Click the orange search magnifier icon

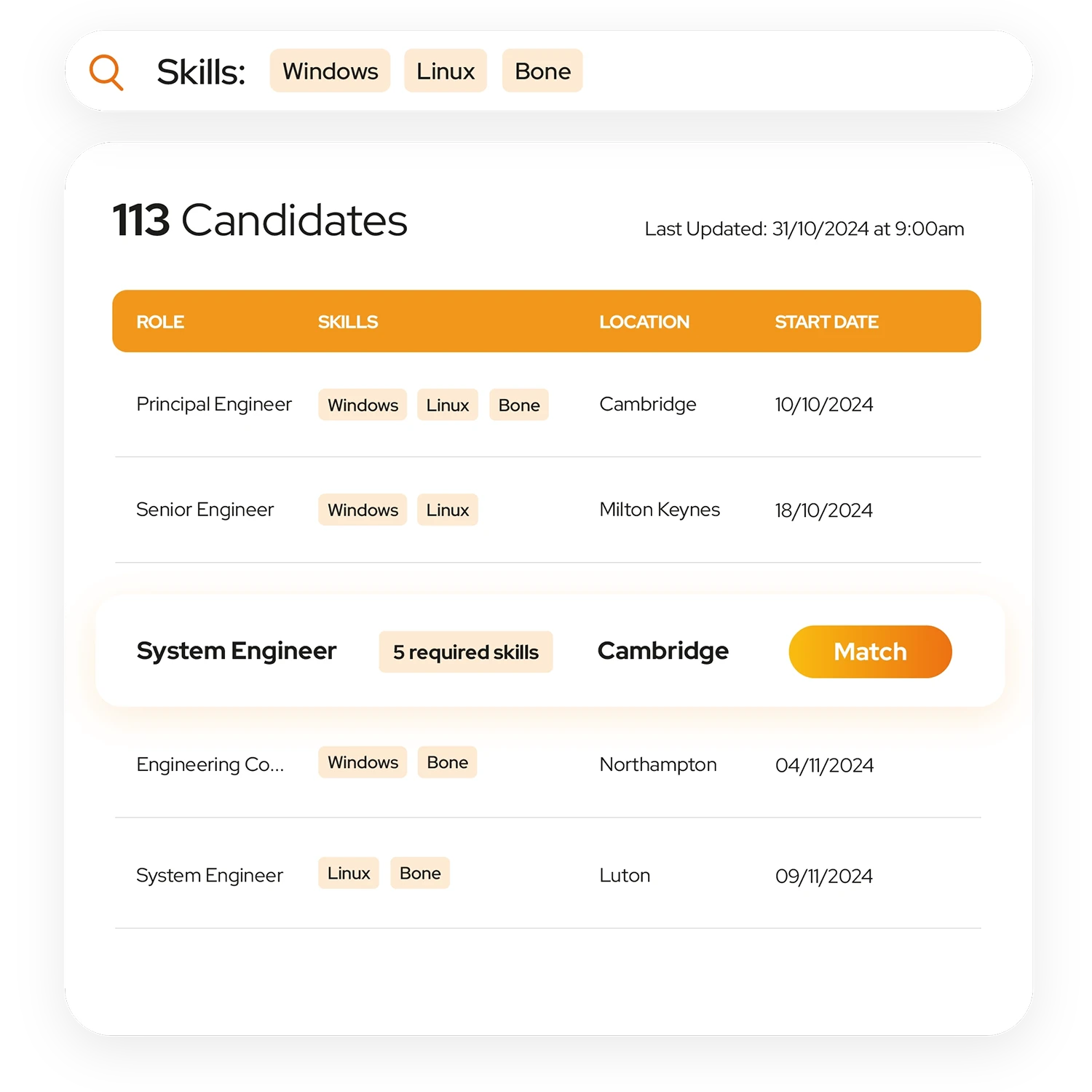(x=106, y=72)
